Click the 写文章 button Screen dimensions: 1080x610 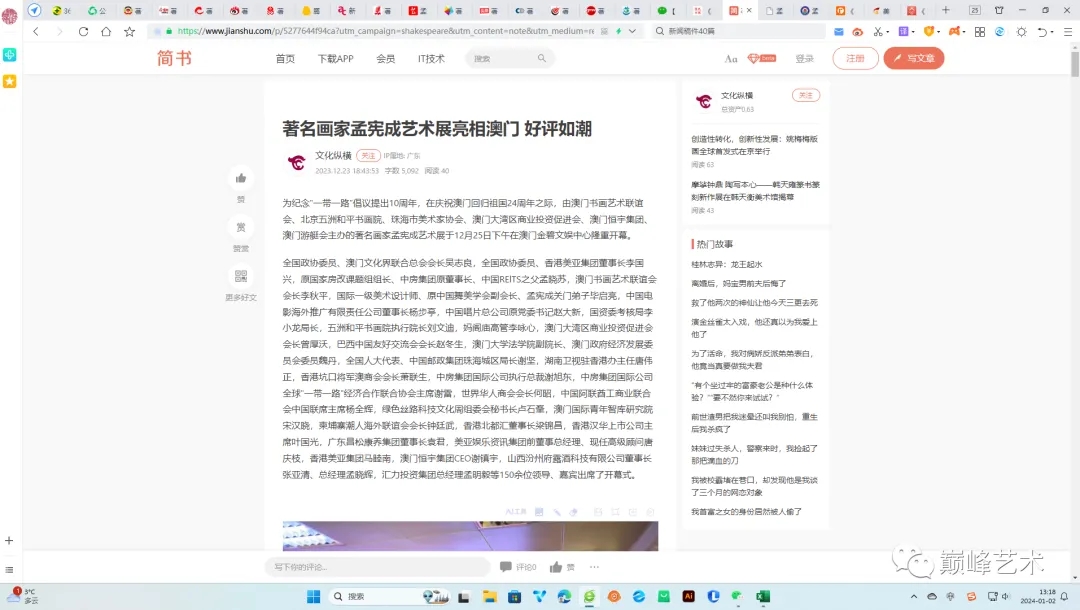pos(913,58)
